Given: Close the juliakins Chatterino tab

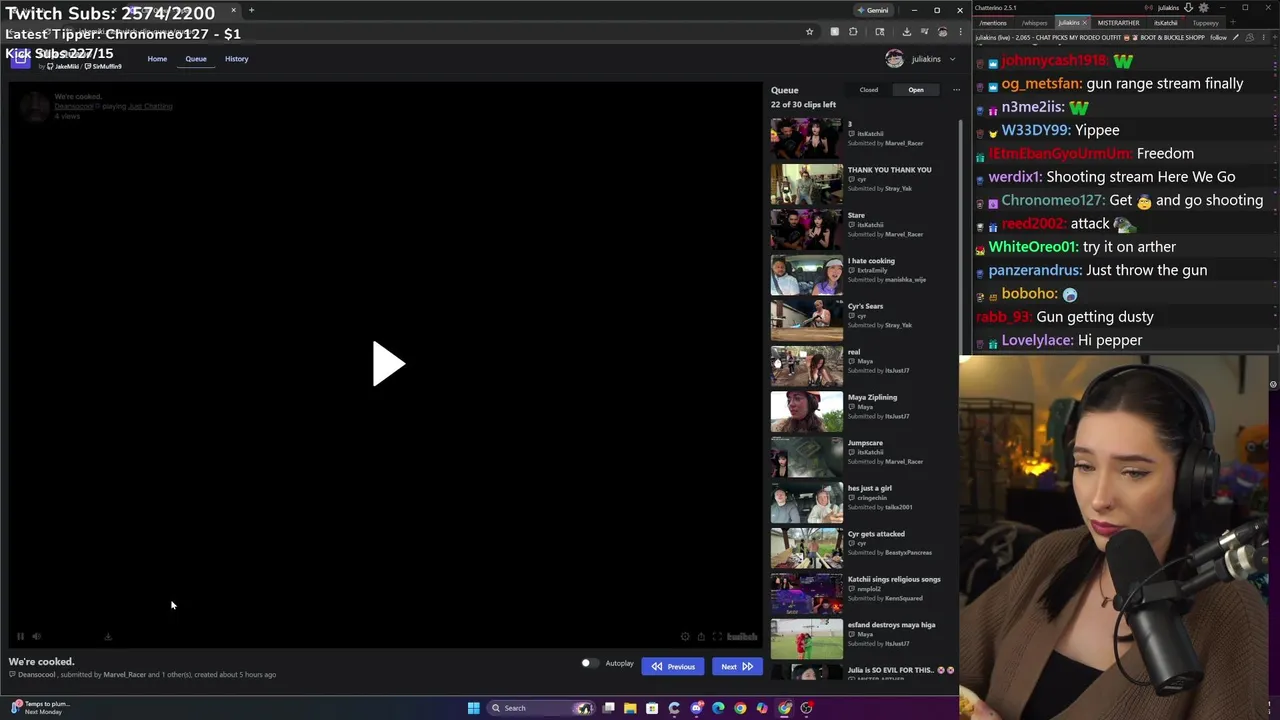Looking at the screenshot, I should point(1086,22).
